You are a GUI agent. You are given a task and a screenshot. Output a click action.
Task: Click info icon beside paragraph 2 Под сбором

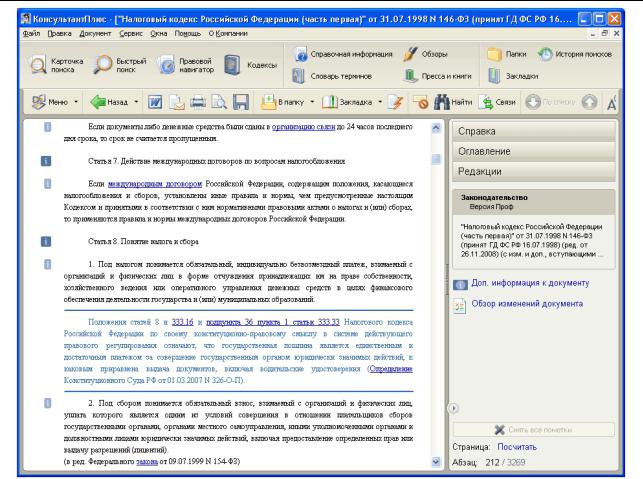click(48, 404)
